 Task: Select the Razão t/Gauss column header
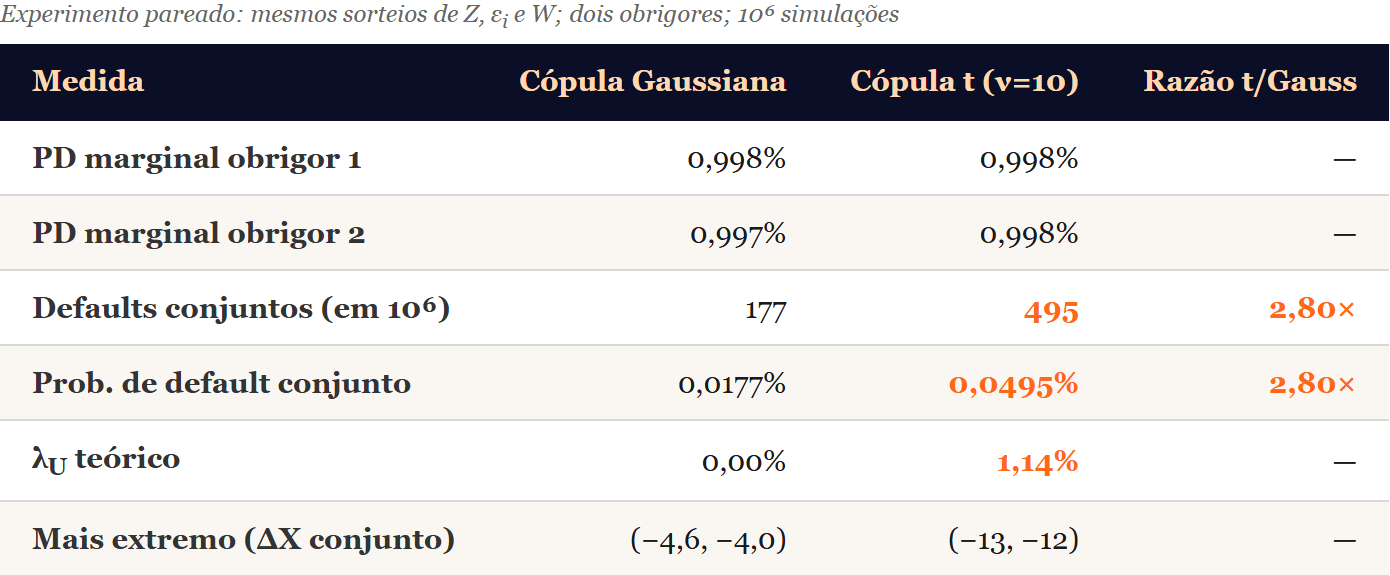point(1250,81)
